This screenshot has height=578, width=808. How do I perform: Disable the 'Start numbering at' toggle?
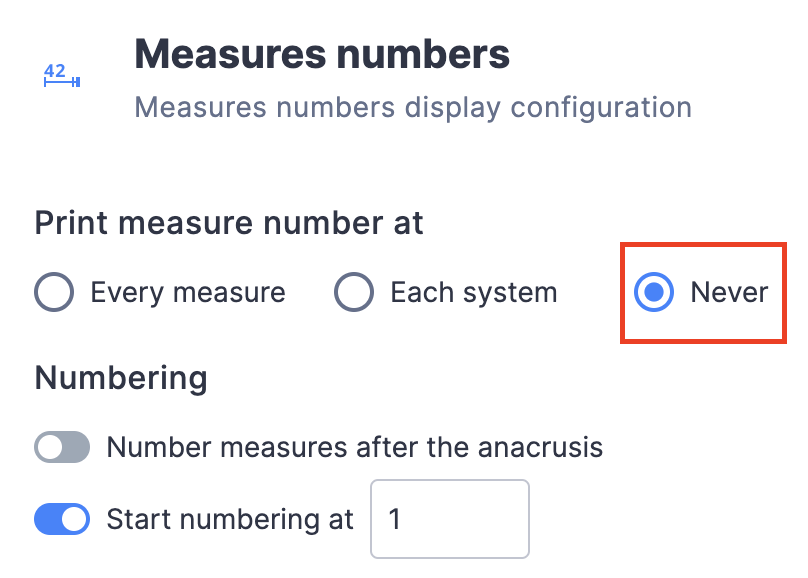click(x=62, y=519)
